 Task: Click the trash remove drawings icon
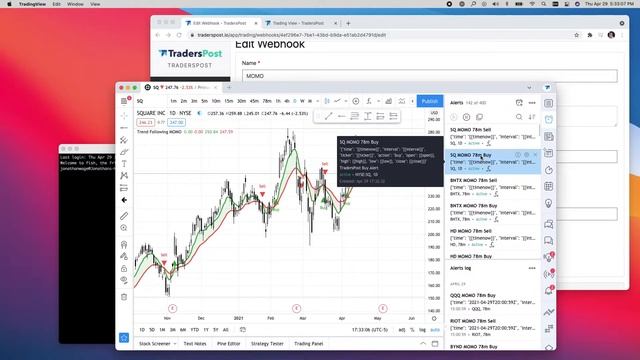[x=124, y=297]
